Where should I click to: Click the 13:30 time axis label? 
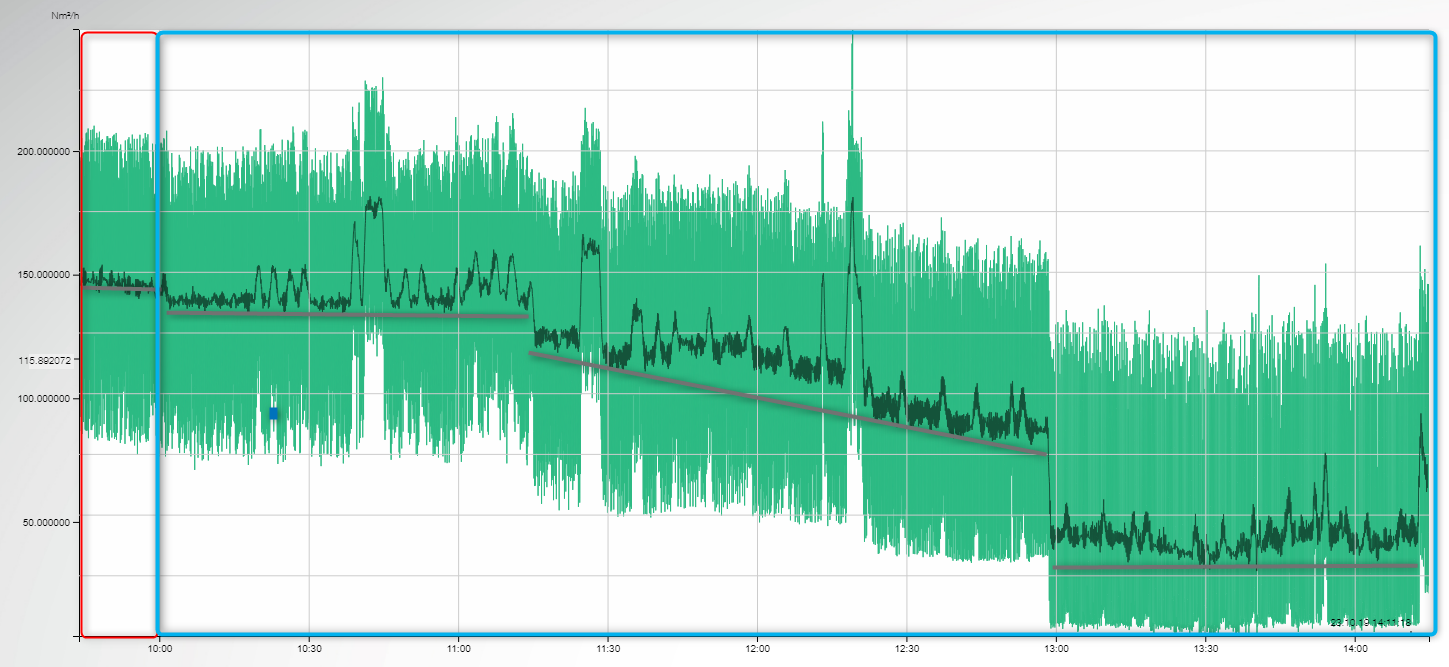point(1206,649)
